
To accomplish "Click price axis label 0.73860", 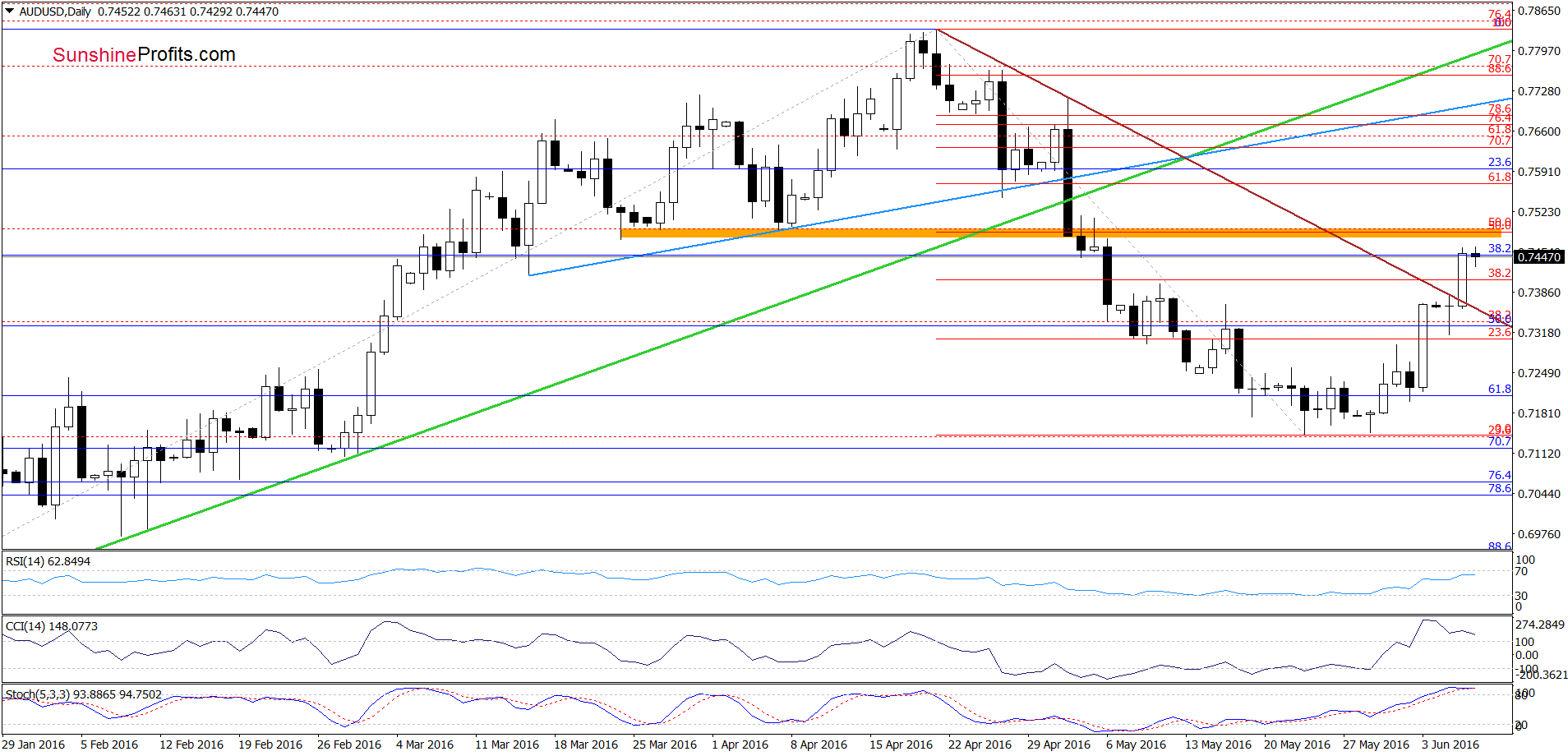I will click(x=1538, y=293).
